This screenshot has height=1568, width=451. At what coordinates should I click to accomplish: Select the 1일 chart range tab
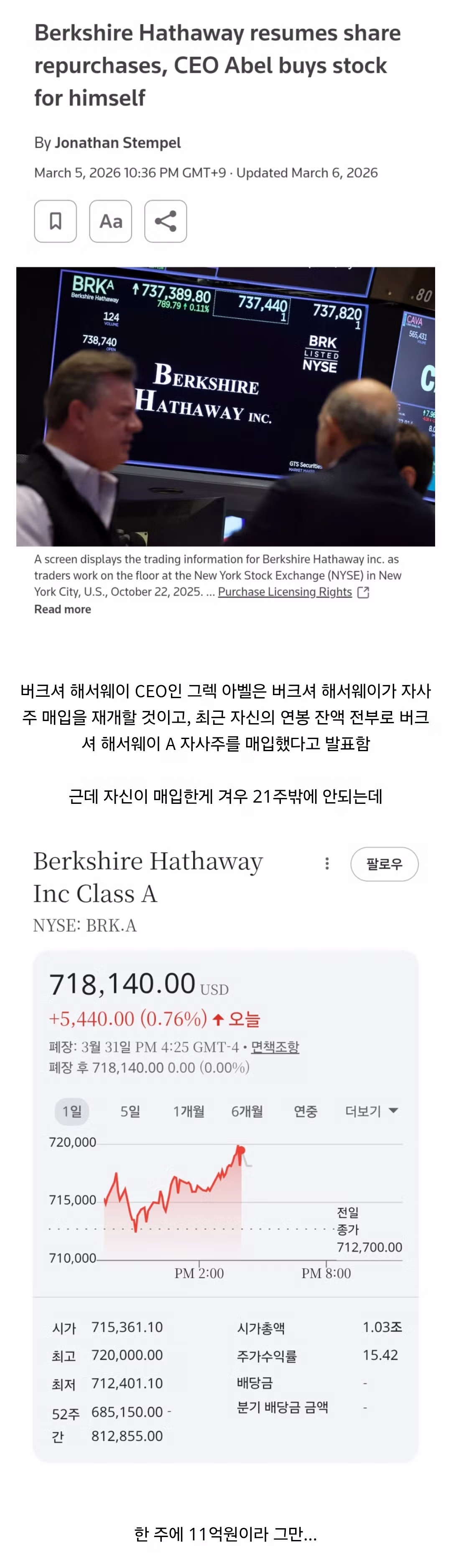click(x=72, y=1111)
